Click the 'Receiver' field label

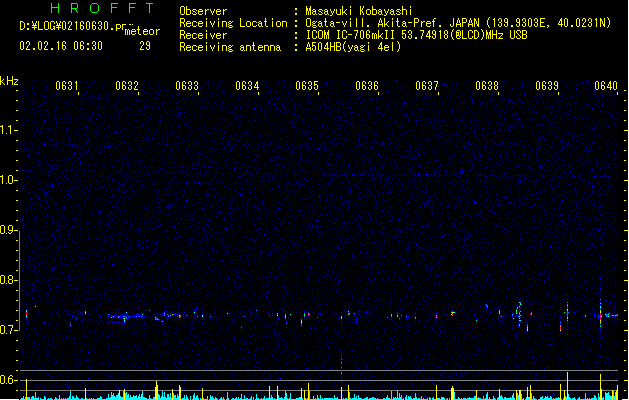[x=203, y=35]
